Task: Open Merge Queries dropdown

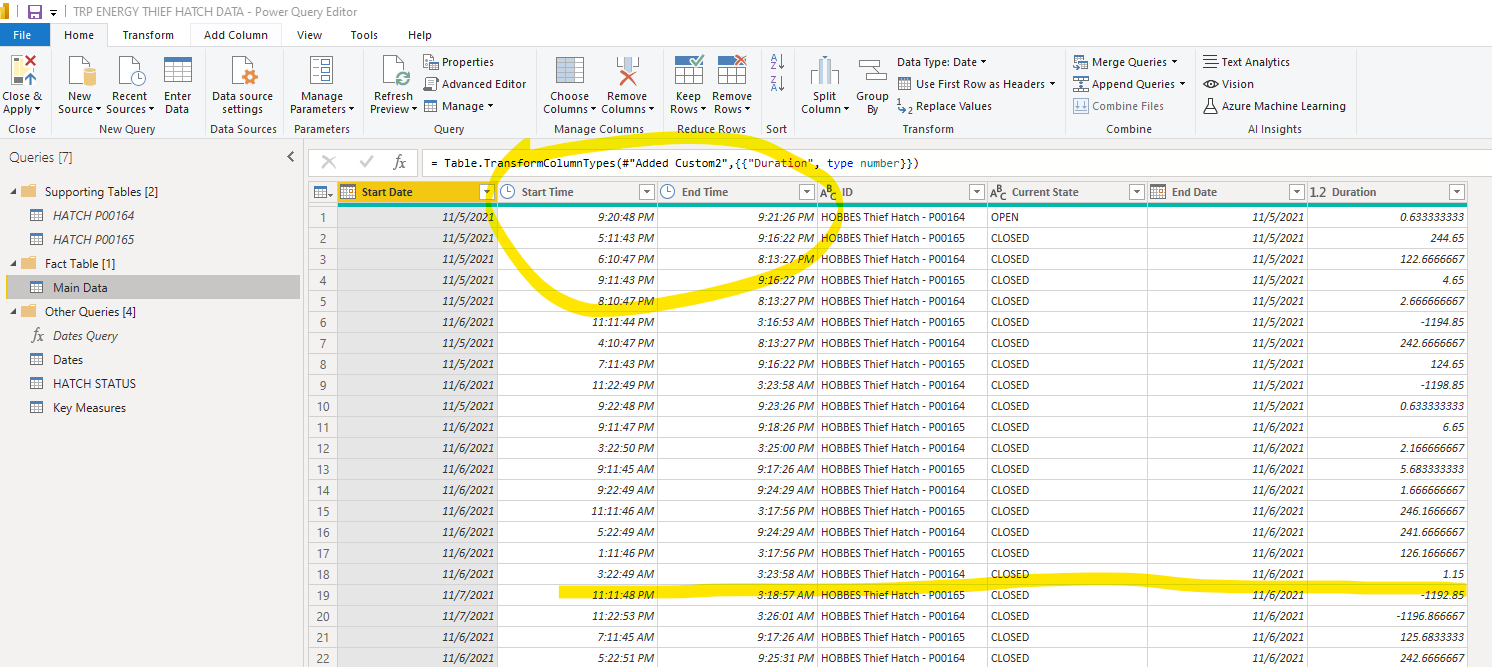Action: pos(1125,62)
